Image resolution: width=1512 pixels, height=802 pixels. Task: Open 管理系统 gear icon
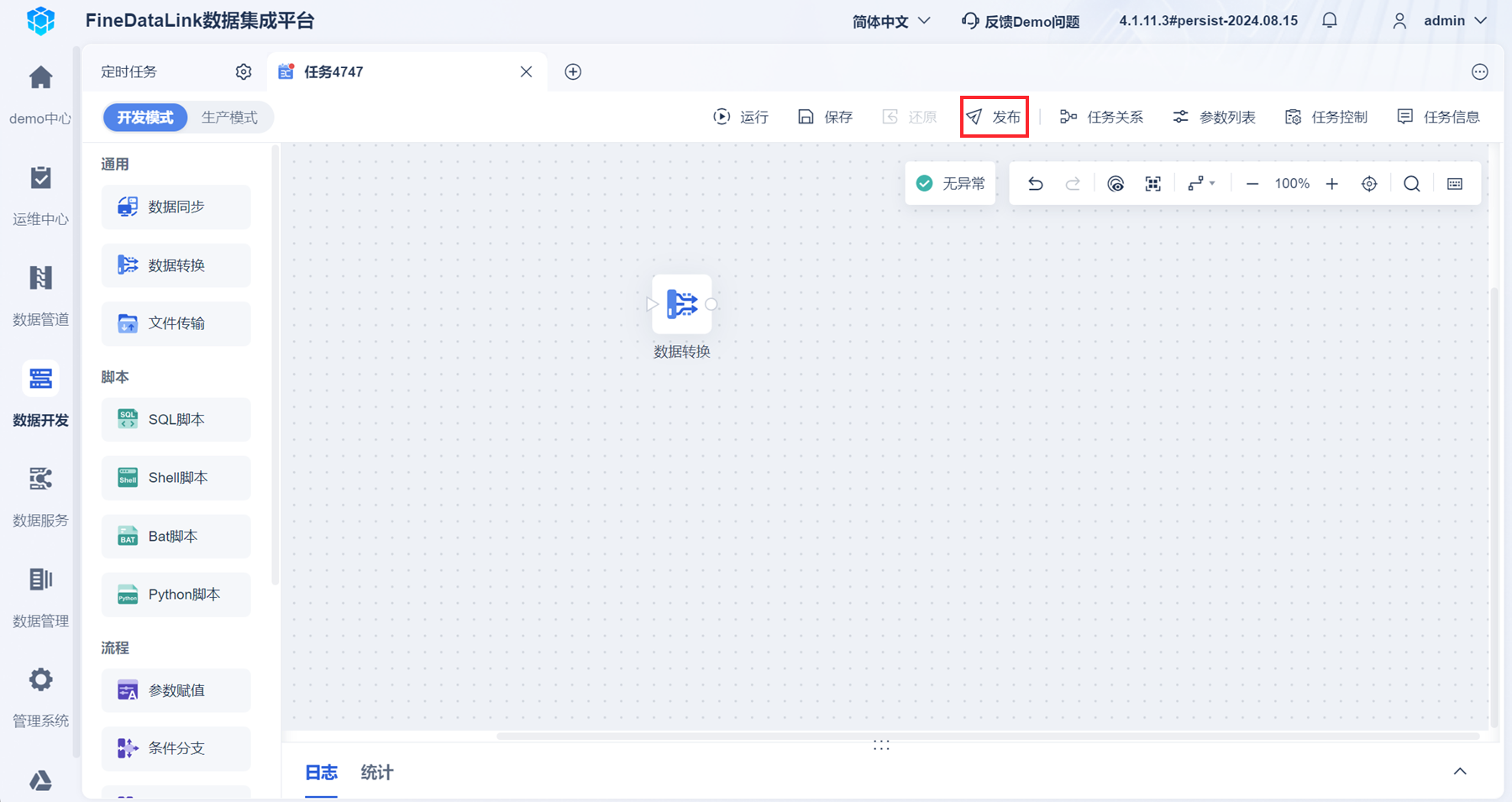pyautogui.click(x=40, y=679)
